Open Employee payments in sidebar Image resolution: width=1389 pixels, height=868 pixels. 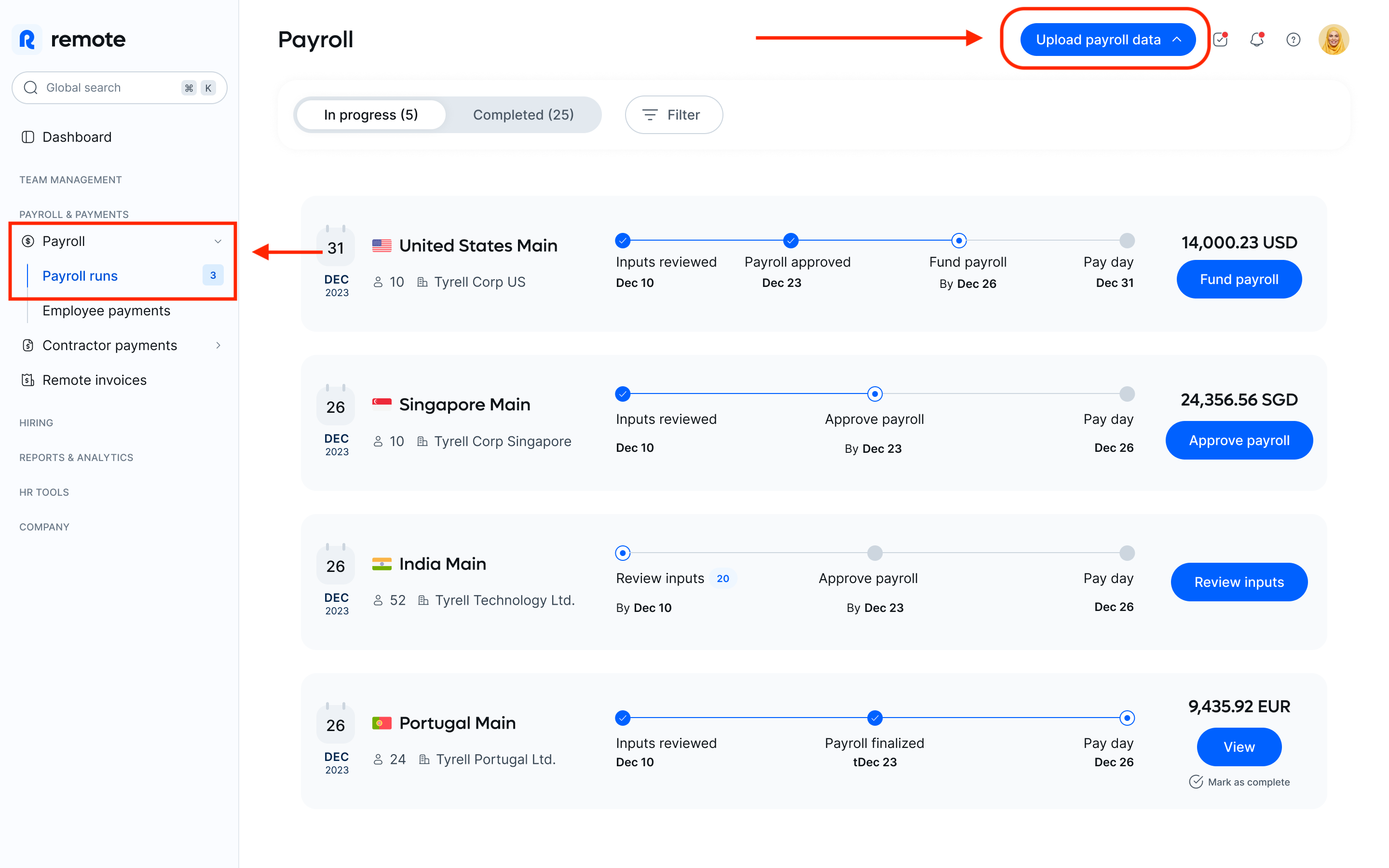click(x=106, y=311)
